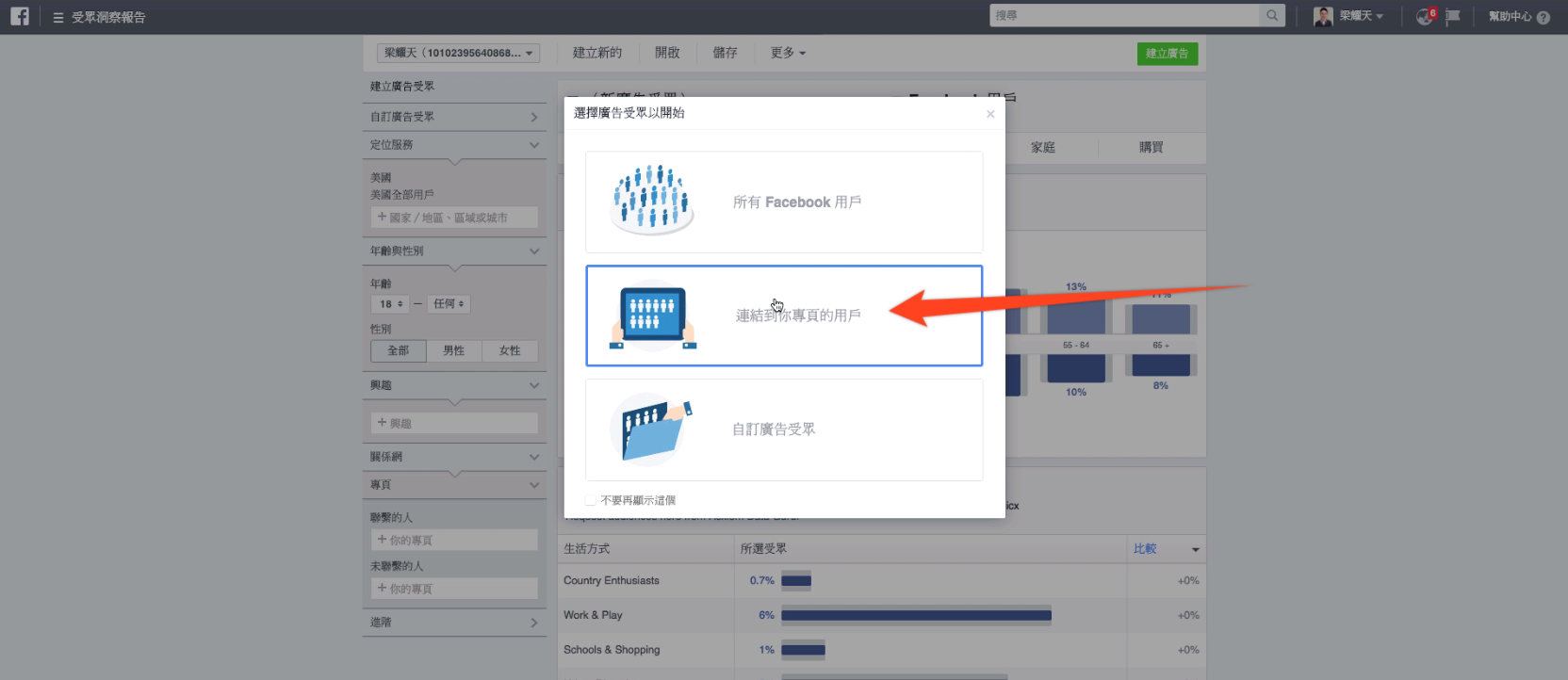Select 女性 gender option
The width and height of the screenshot is (1568, 680).
click(x=510, y=350)
